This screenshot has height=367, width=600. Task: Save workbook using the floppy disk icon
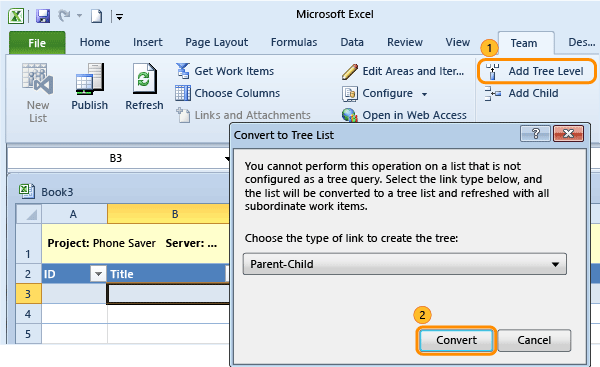click(x=43, y=16)
